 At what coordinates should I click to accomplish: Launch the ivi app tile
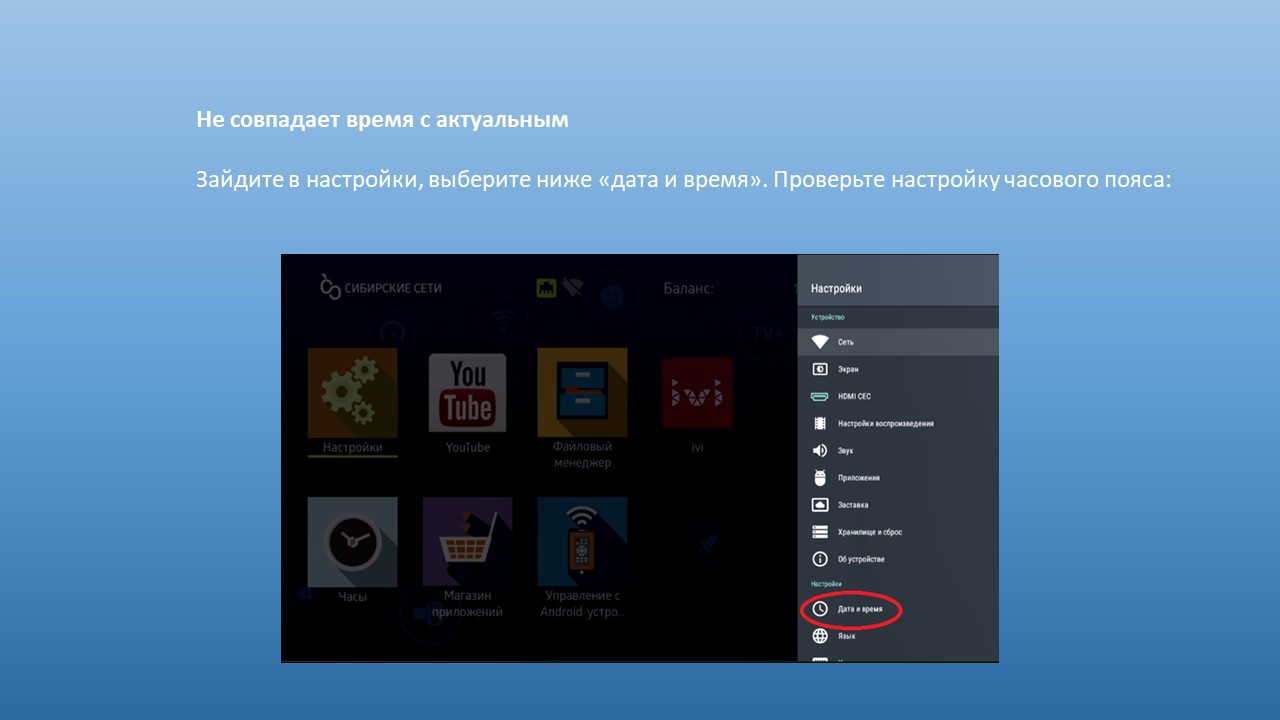697,394
